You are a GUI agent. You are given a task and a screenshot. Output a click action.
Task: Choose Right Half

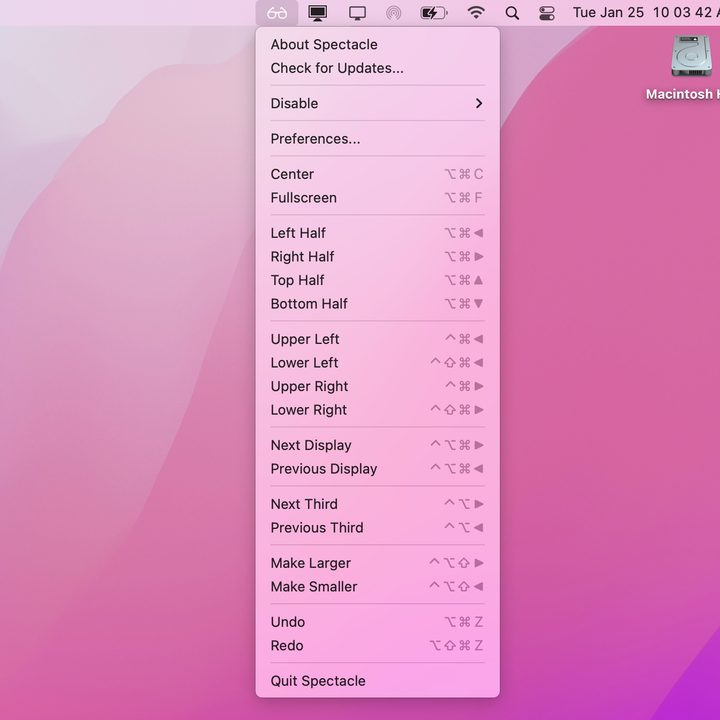(x=377, y=256)
